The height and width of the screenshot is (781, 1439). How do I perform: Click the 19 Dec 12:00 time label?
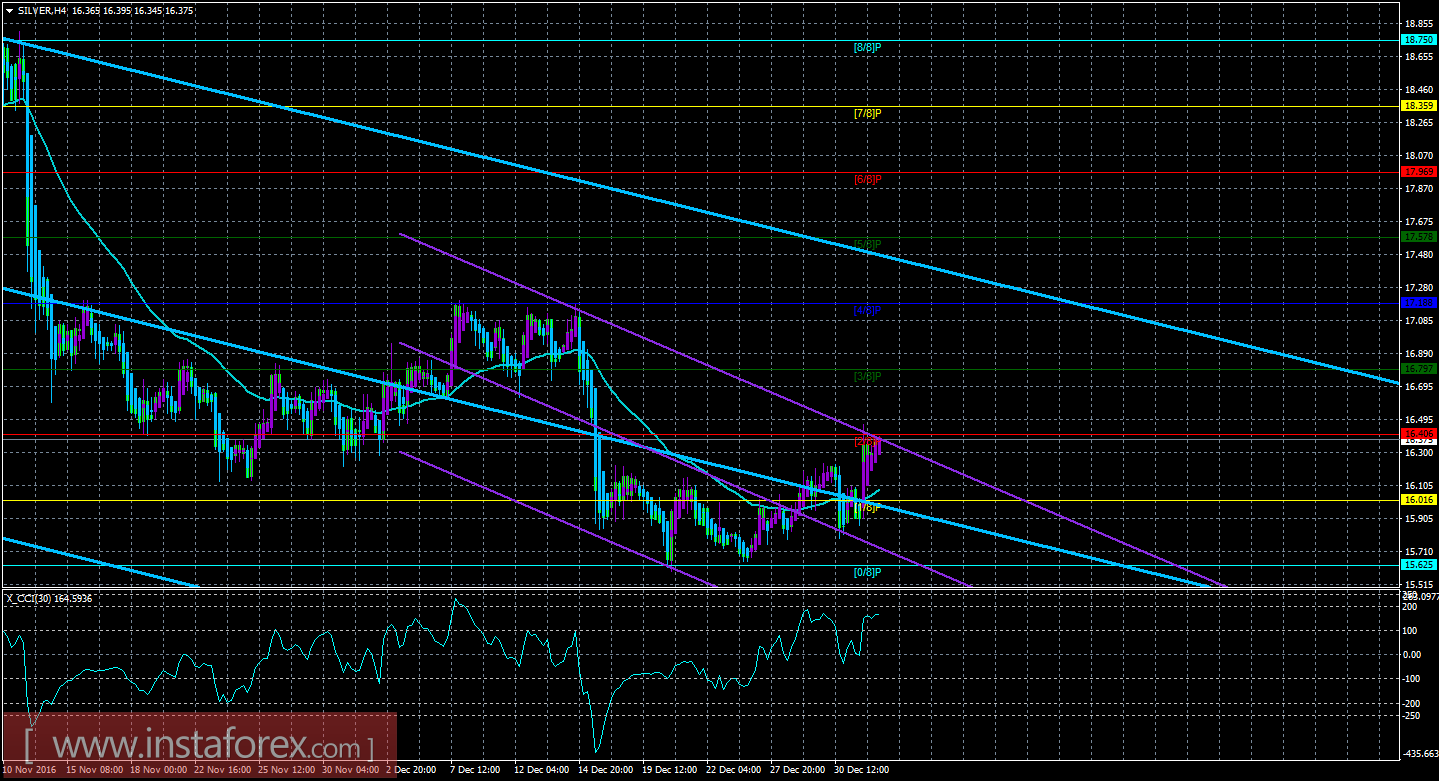click(669, 770)
